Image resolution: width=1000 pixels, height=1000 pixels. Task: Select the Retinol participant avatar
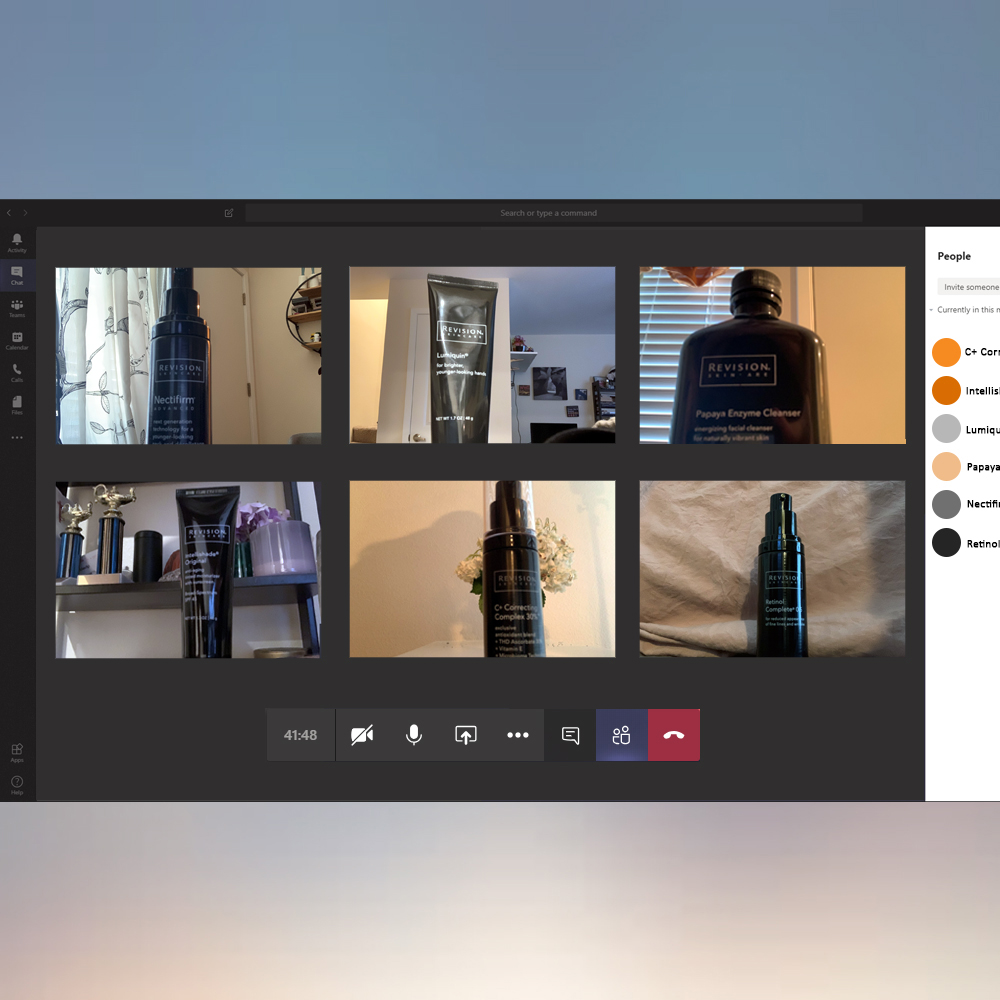click(946, 543)
